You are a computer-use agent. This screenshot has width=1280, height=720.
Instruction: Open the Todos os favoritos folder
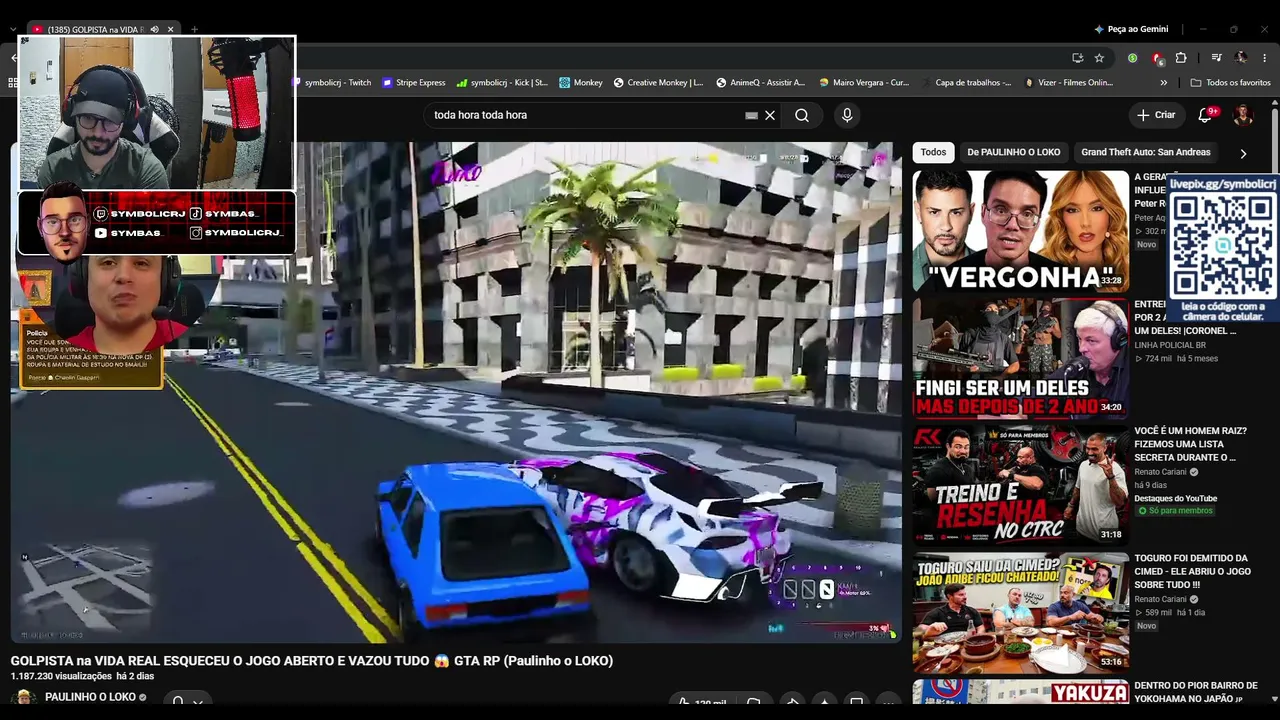coord(1230,83)
